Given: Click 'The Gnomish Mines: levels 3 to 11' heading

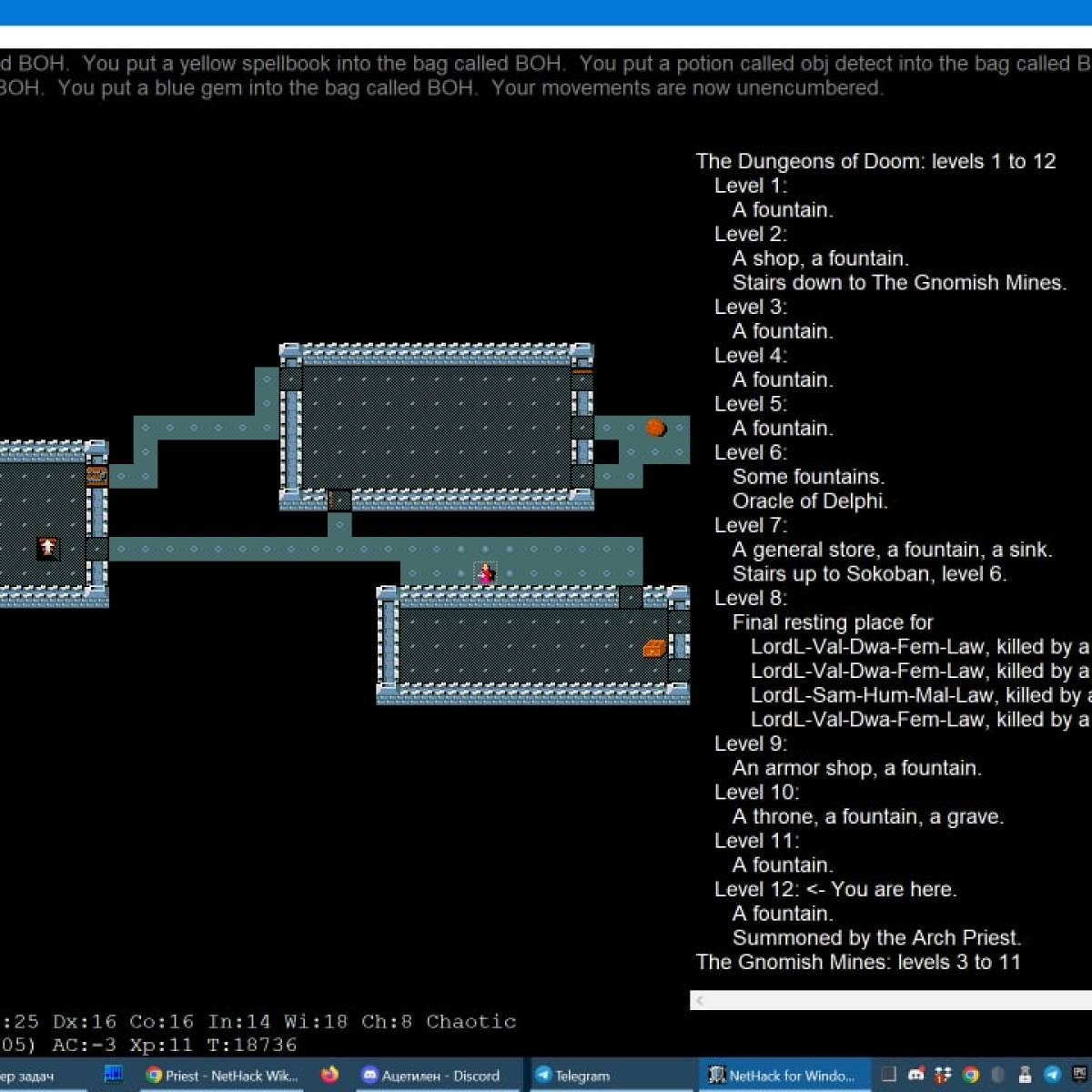Looking at the screenshot, I should click(858, 962).
